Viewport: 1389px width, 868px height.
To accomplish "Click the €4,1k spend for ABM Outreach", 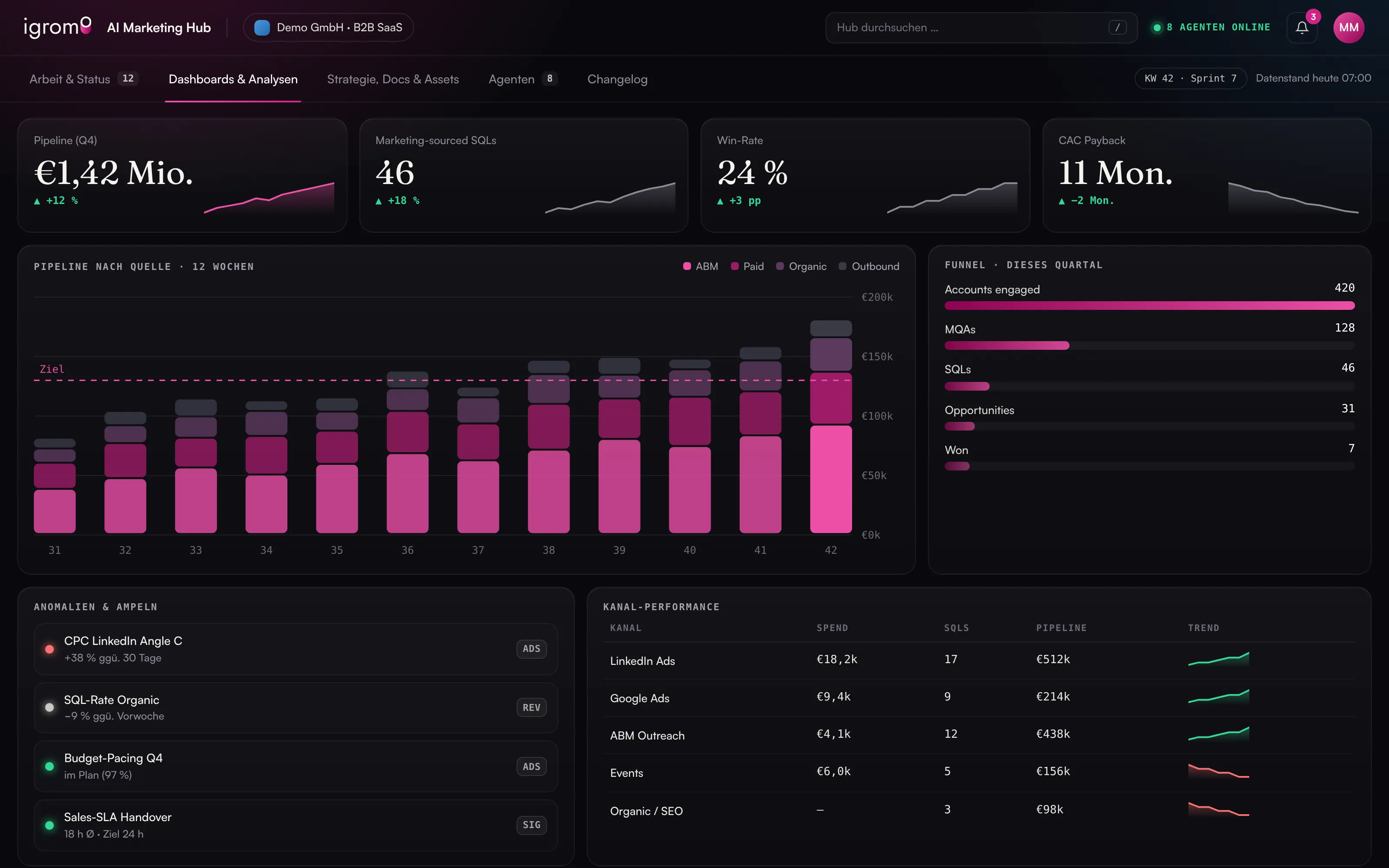I will 833,733.
